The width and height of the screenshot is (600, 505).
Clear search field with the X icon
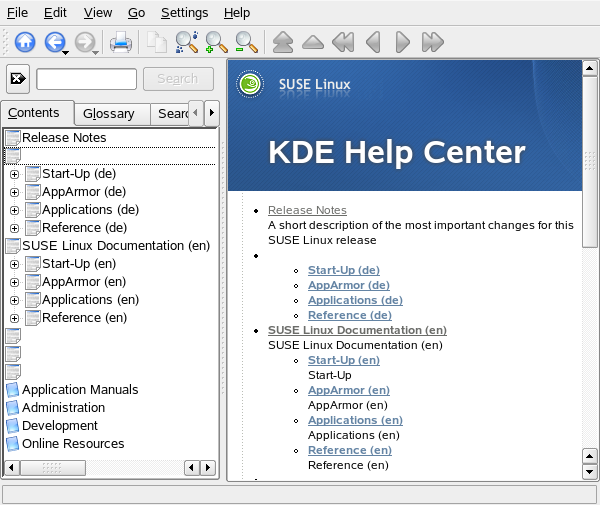[x=18, y=79]
